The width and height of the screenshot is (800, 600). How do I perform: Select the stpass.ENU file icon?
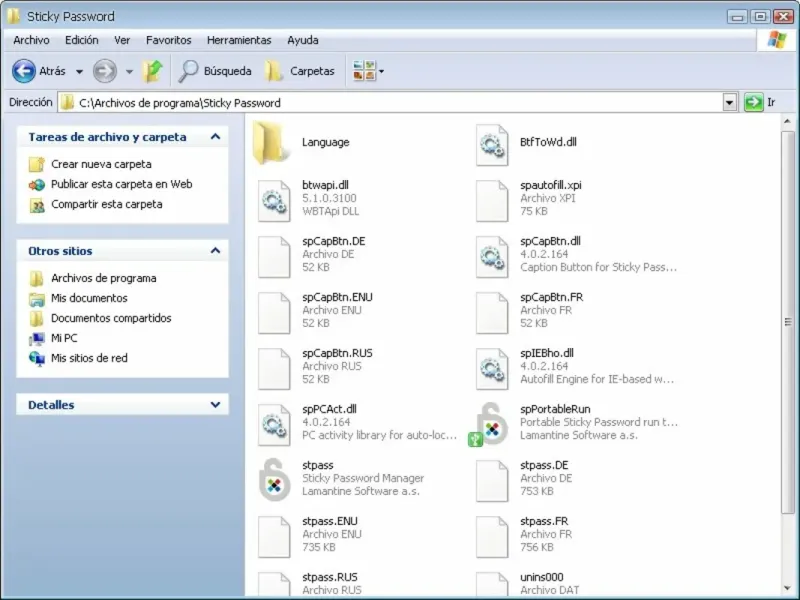tap(274, 537)
